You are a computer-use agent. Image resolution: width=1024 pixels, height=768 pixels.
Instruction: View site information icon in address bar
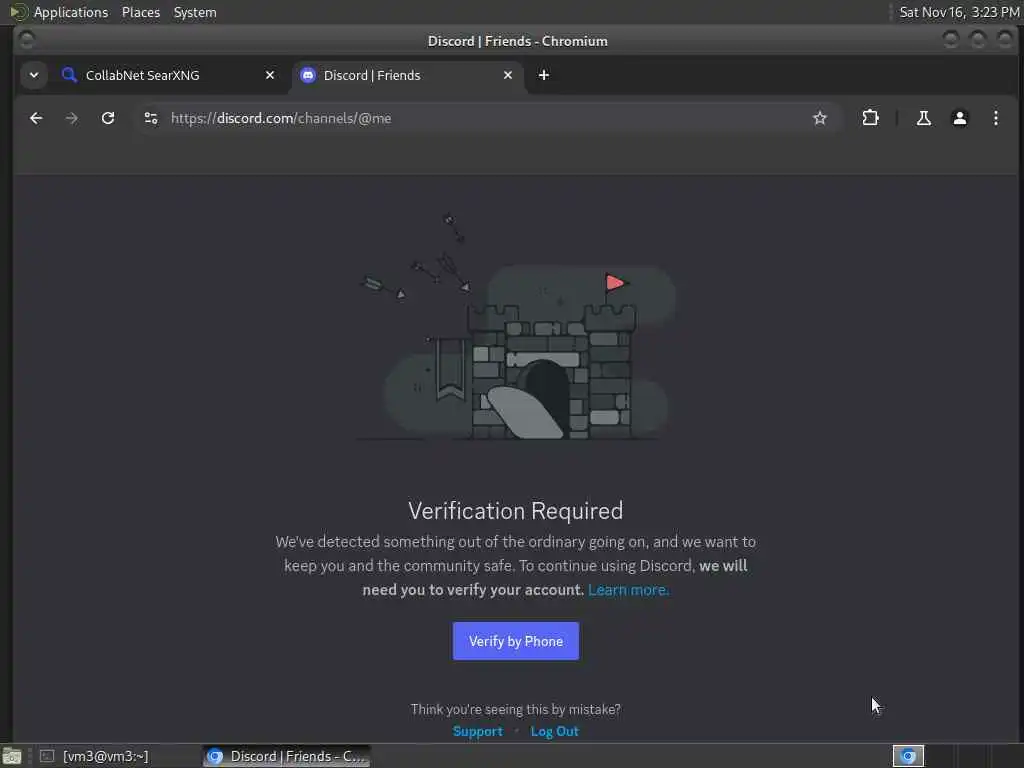click(151, 118)
